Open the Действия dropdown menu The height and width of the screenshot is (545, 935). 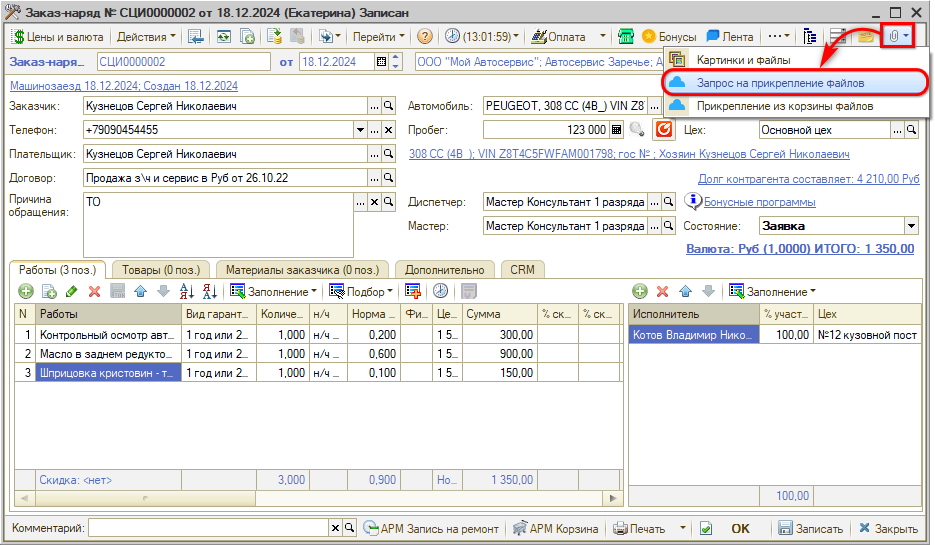[145, 37]
